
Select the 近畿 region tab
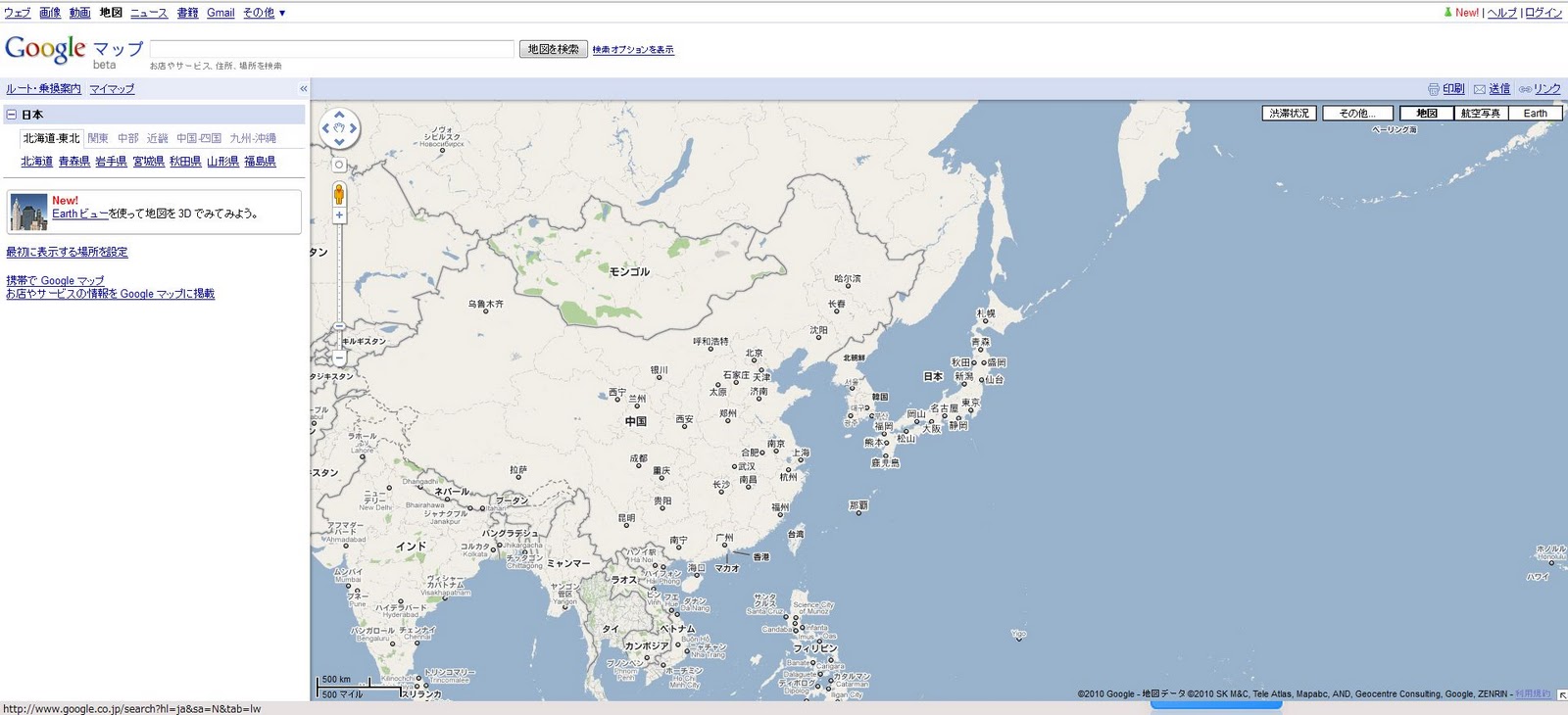pos(158,139)
